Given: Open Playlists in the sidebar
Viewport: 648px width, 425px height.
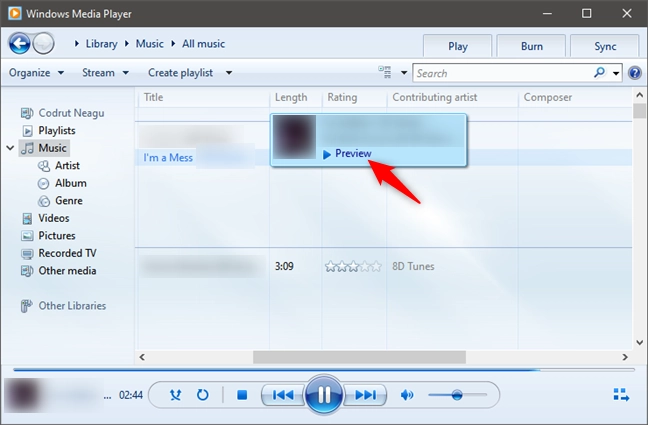Looking at the screenshot, I should click(49, 131).
